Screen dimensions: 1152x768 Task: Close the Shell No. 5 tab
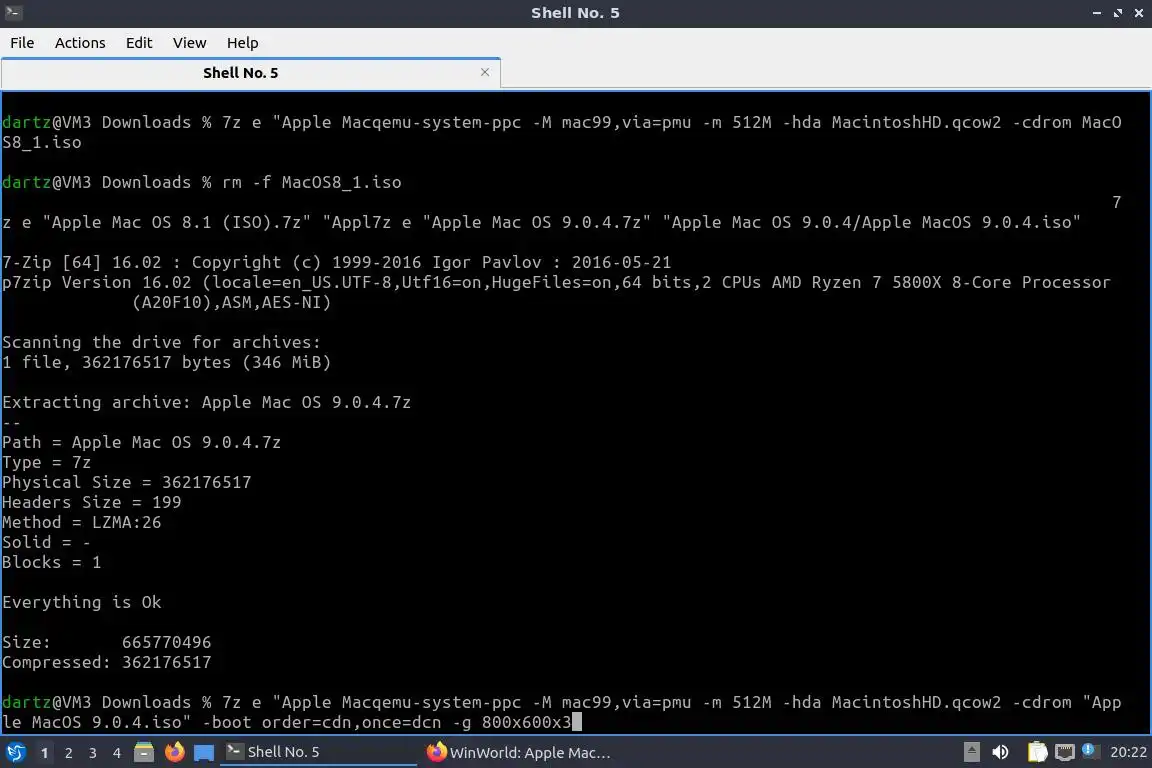[x=485, y=72]
